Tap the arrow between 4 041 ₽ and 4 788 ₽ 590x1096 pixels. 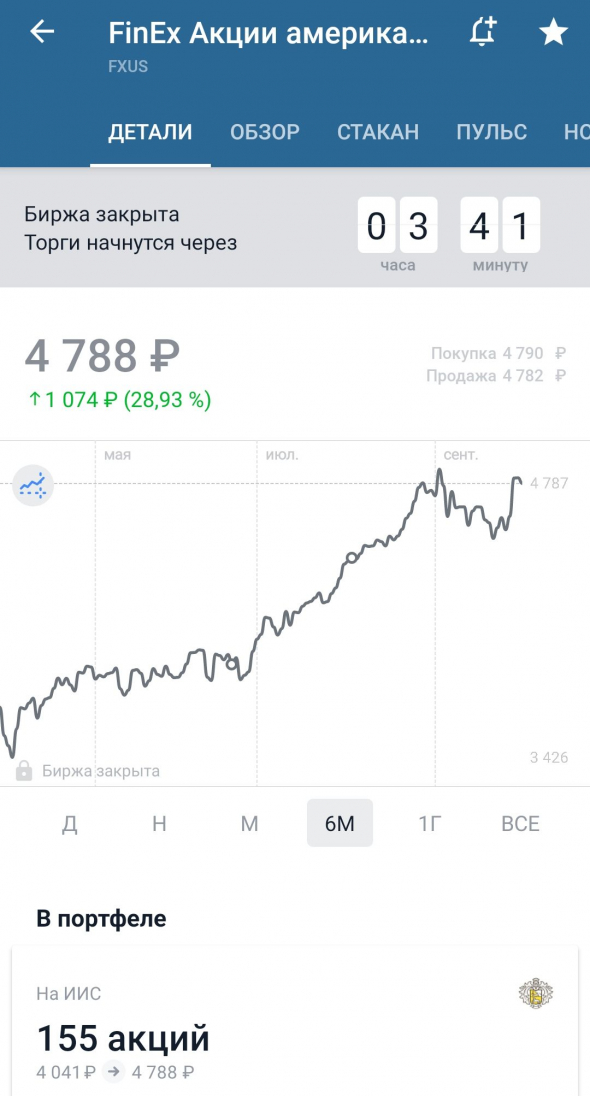[113, 1072]
